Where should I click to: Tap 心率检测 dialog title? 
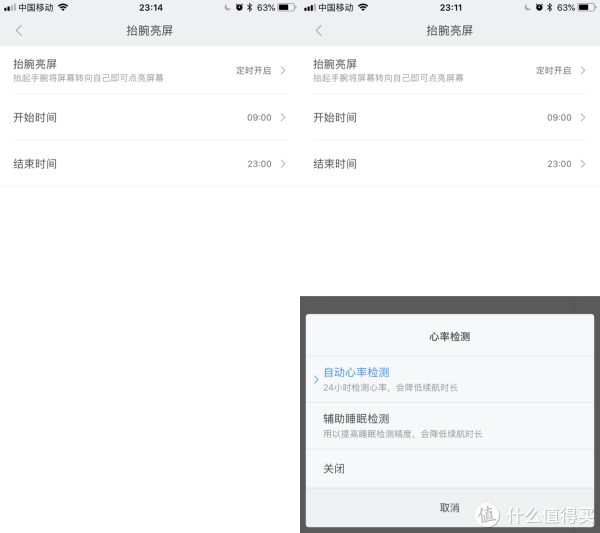(x=450, y=337)
